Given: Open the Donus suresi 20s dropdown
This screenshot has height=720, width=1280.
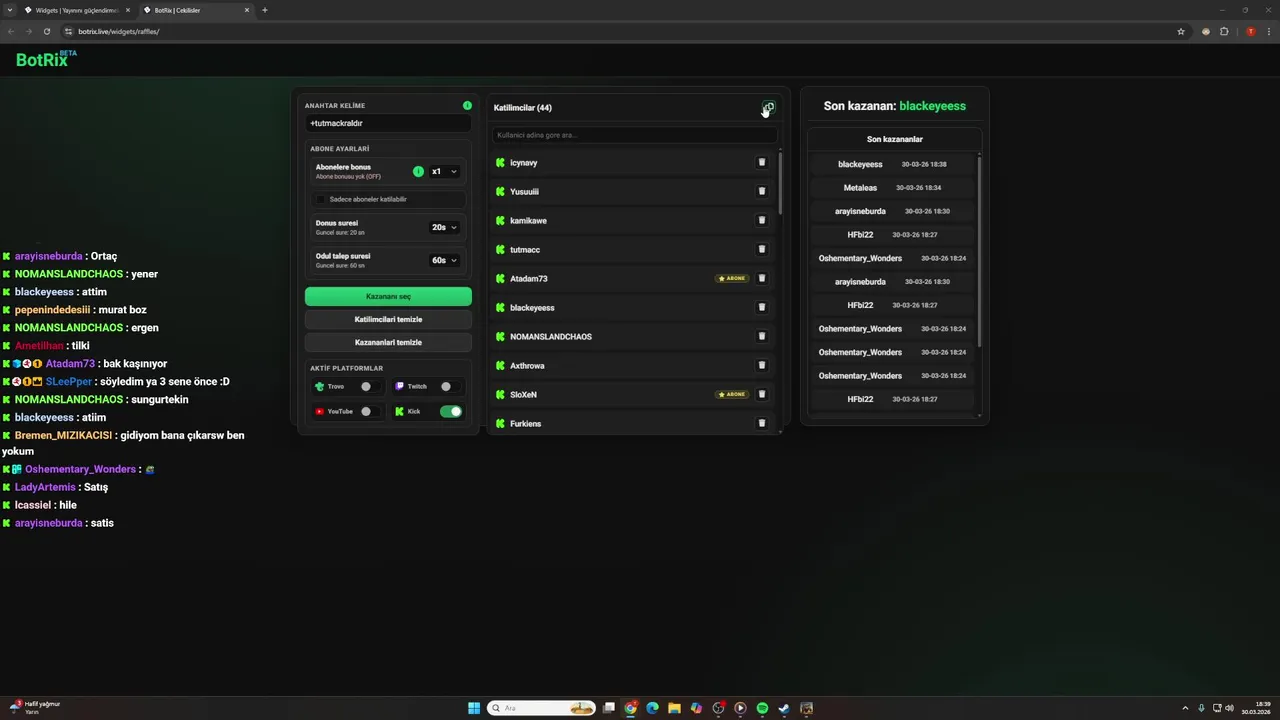Looking at the screenshot, I should 445,227.
